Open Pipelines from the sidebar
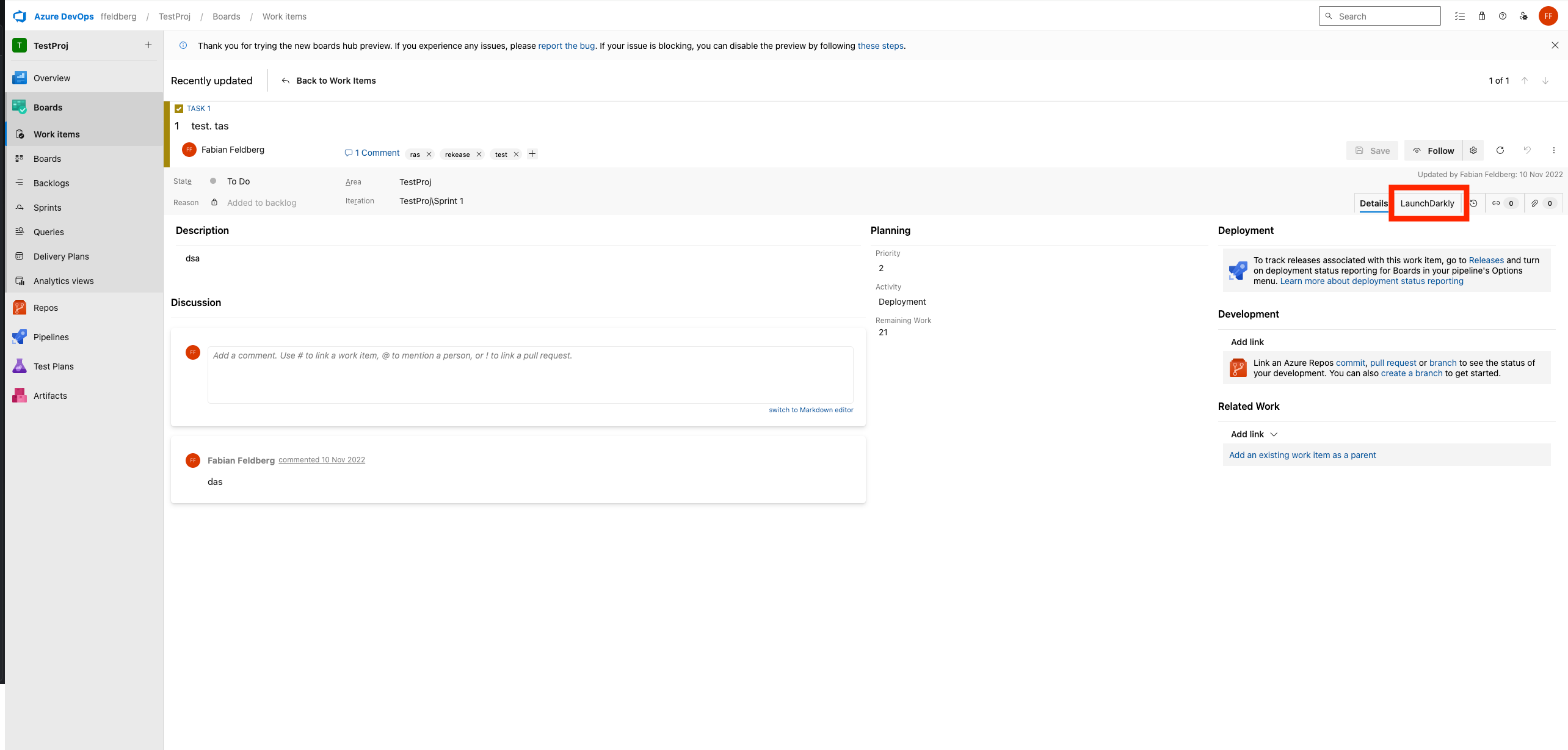Viewport: 1568px width, 750px height. [x=19, y=337]
